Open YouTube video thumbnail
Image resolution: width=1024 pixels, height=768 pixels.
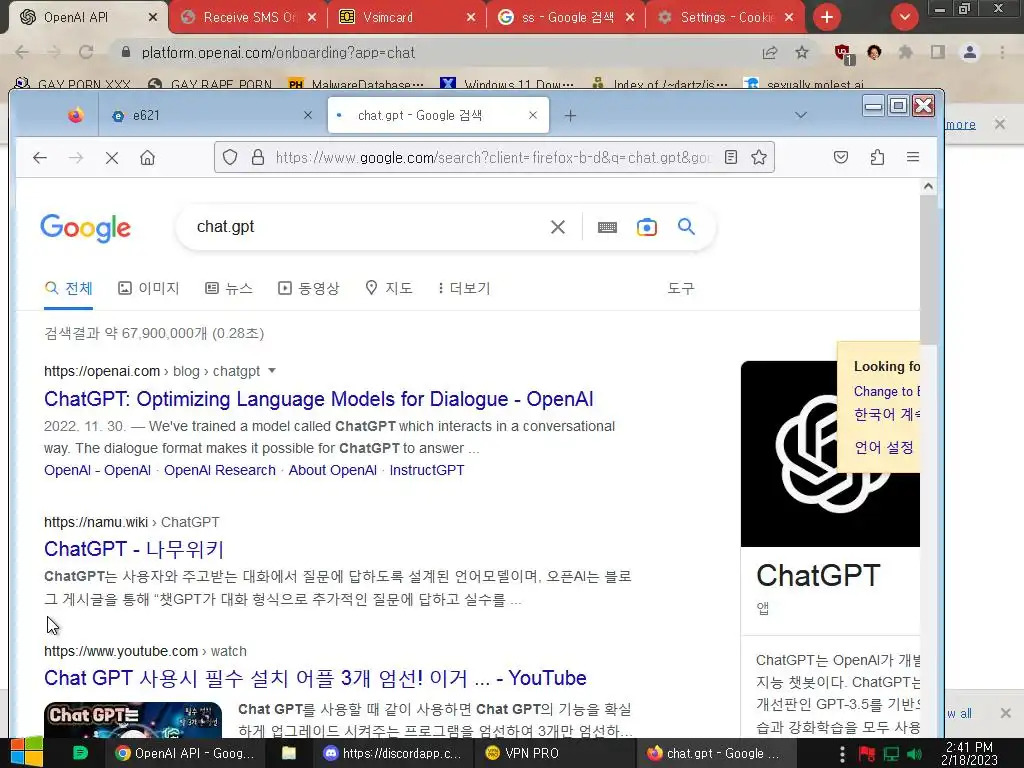point(133,720)
